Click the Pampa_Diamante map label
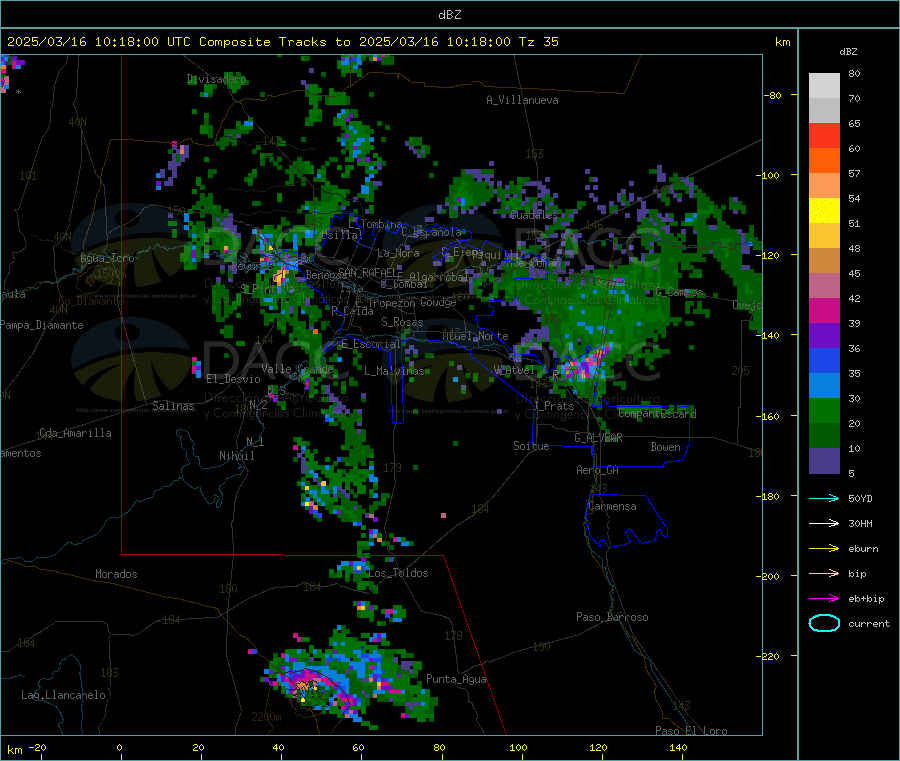The image size is (900, 761). click(41, 325)
